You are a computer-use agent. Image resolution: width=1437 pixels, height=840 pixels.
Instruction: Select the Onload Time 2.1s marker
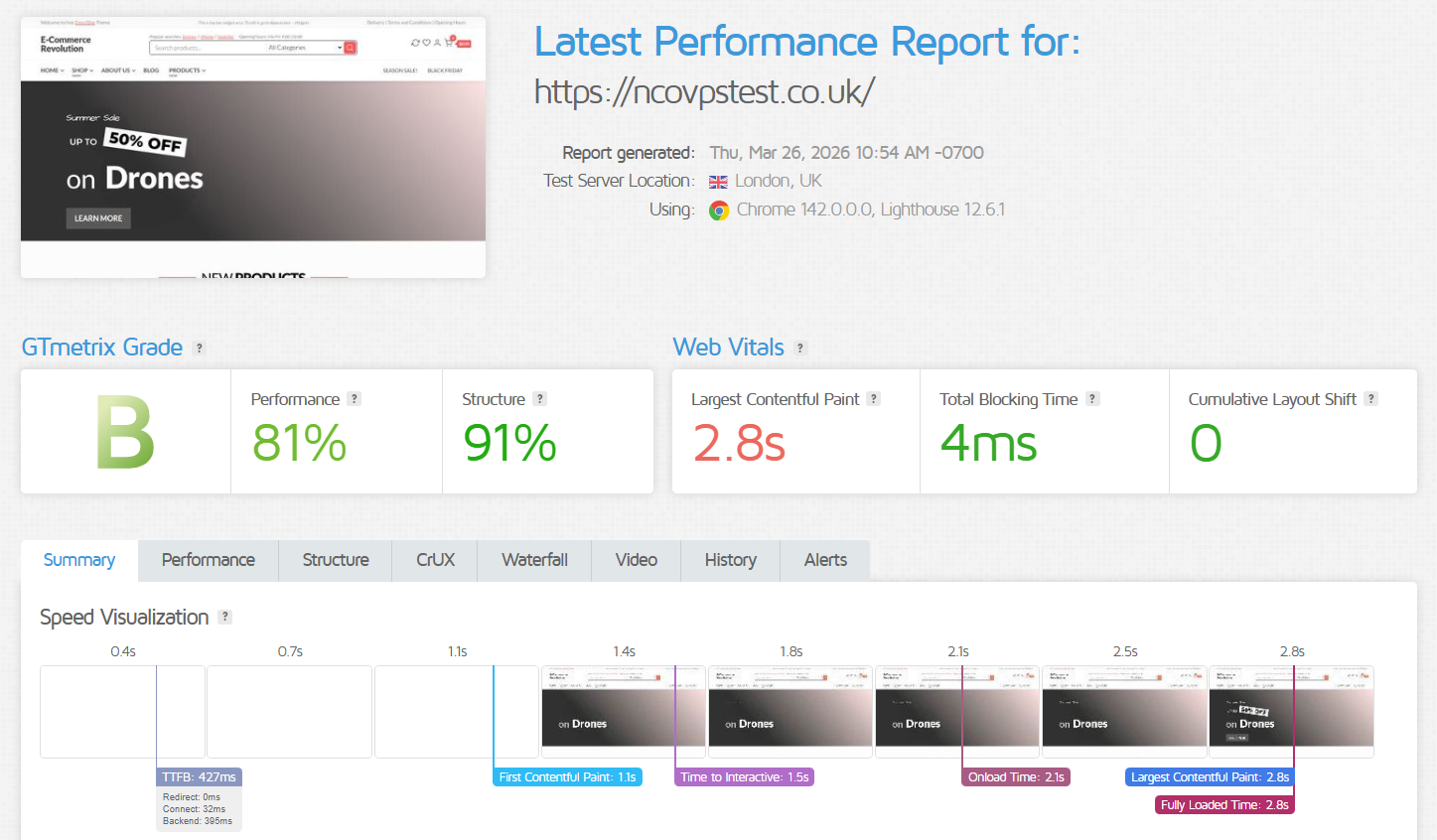tap(1016, 777)
